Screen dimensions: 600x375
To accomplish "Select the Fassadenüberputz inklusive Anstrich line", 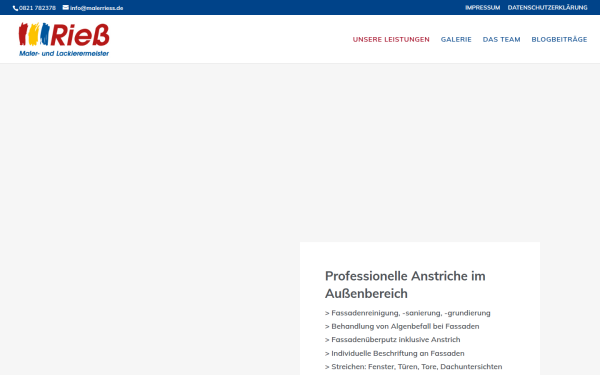I will pos(393,340).
